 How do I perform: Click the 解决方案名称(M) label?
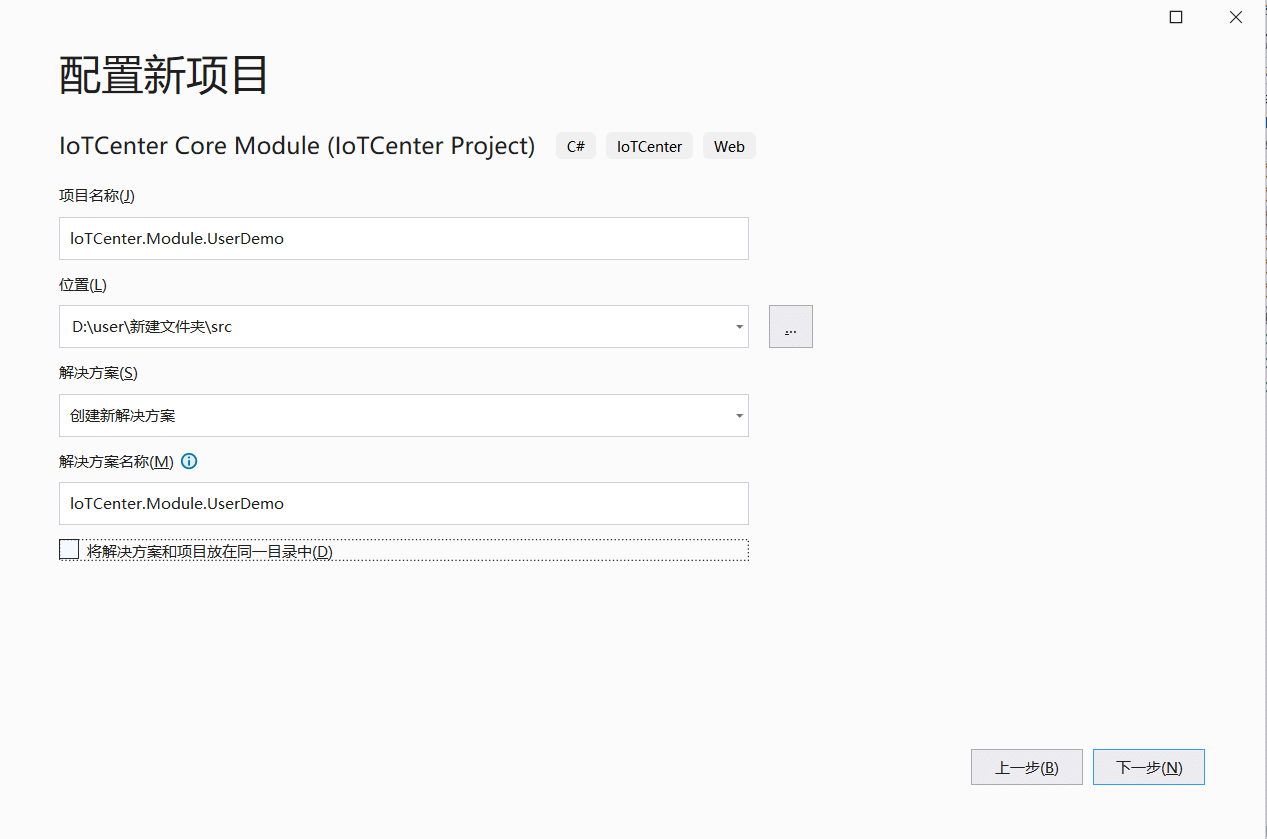pos(116,461)
